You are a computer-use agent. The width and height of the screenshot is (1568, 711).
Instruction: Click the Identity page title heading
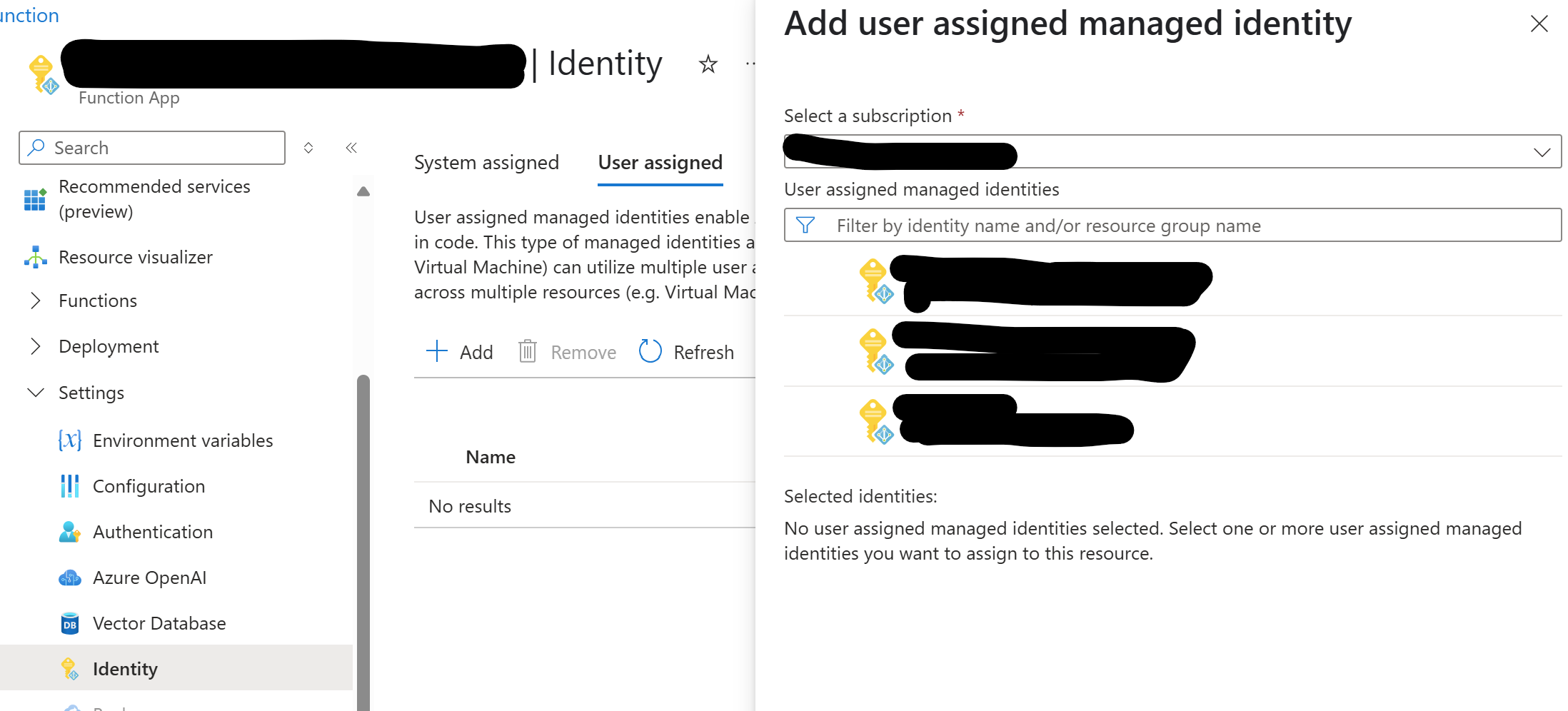605,64
